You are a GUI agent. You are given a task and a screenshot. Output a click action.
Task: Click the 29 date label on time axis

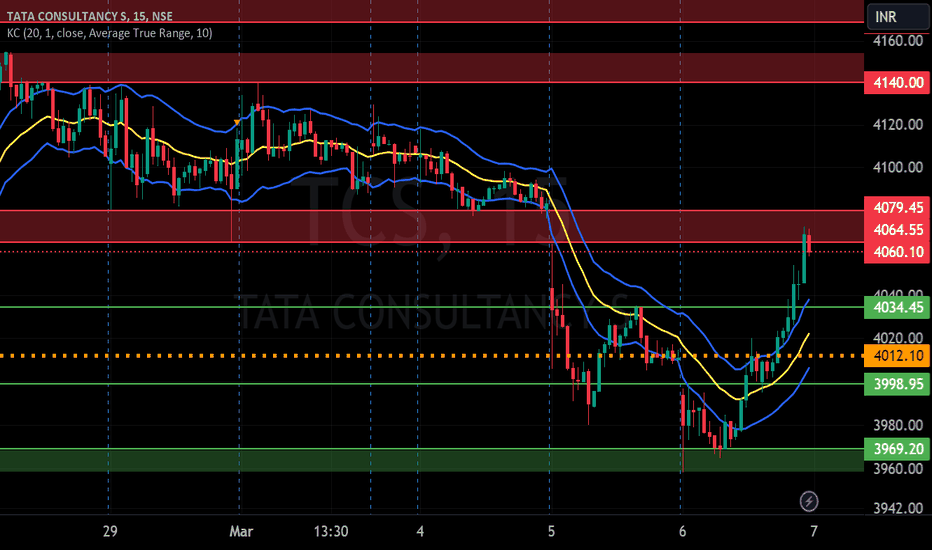click(109, 531)
